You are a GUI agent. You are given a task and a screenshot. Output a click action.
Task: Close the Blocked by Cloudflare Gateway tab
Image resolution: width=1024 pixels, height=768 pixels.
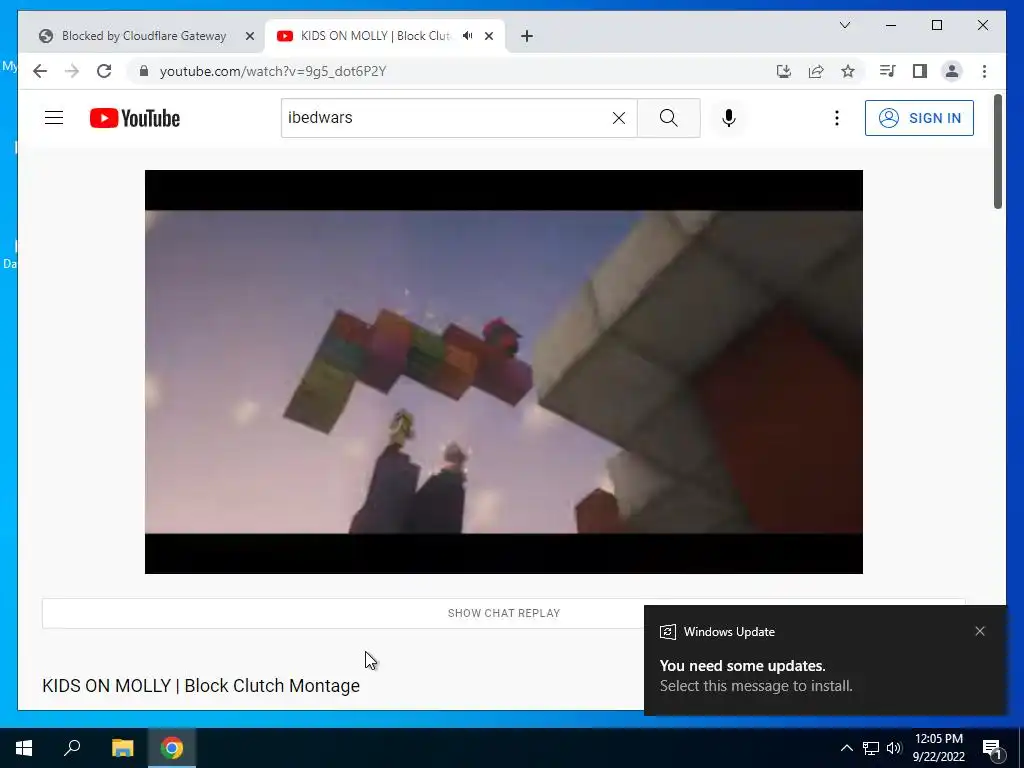(x=249, y=36)
